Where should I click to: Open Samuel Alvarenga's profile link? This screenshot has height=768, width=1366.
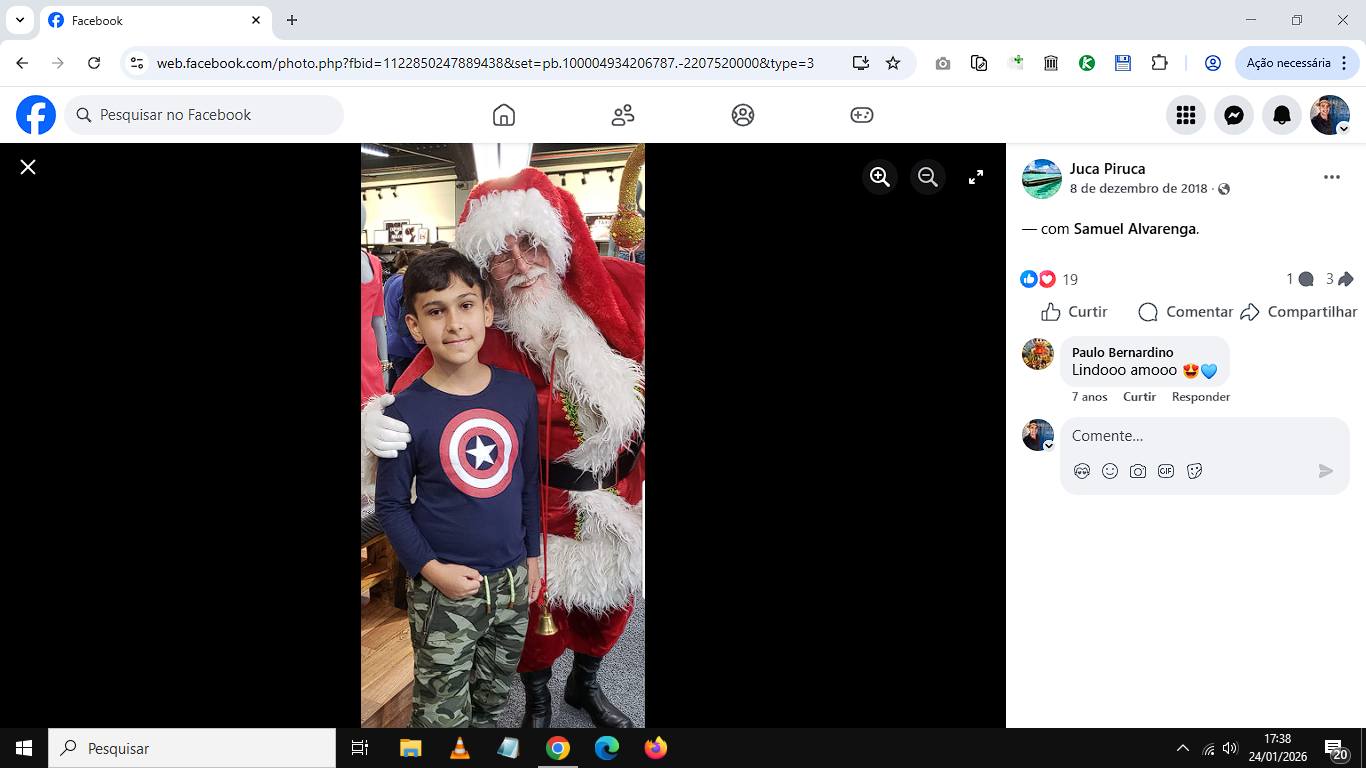tap(1134, 229)
